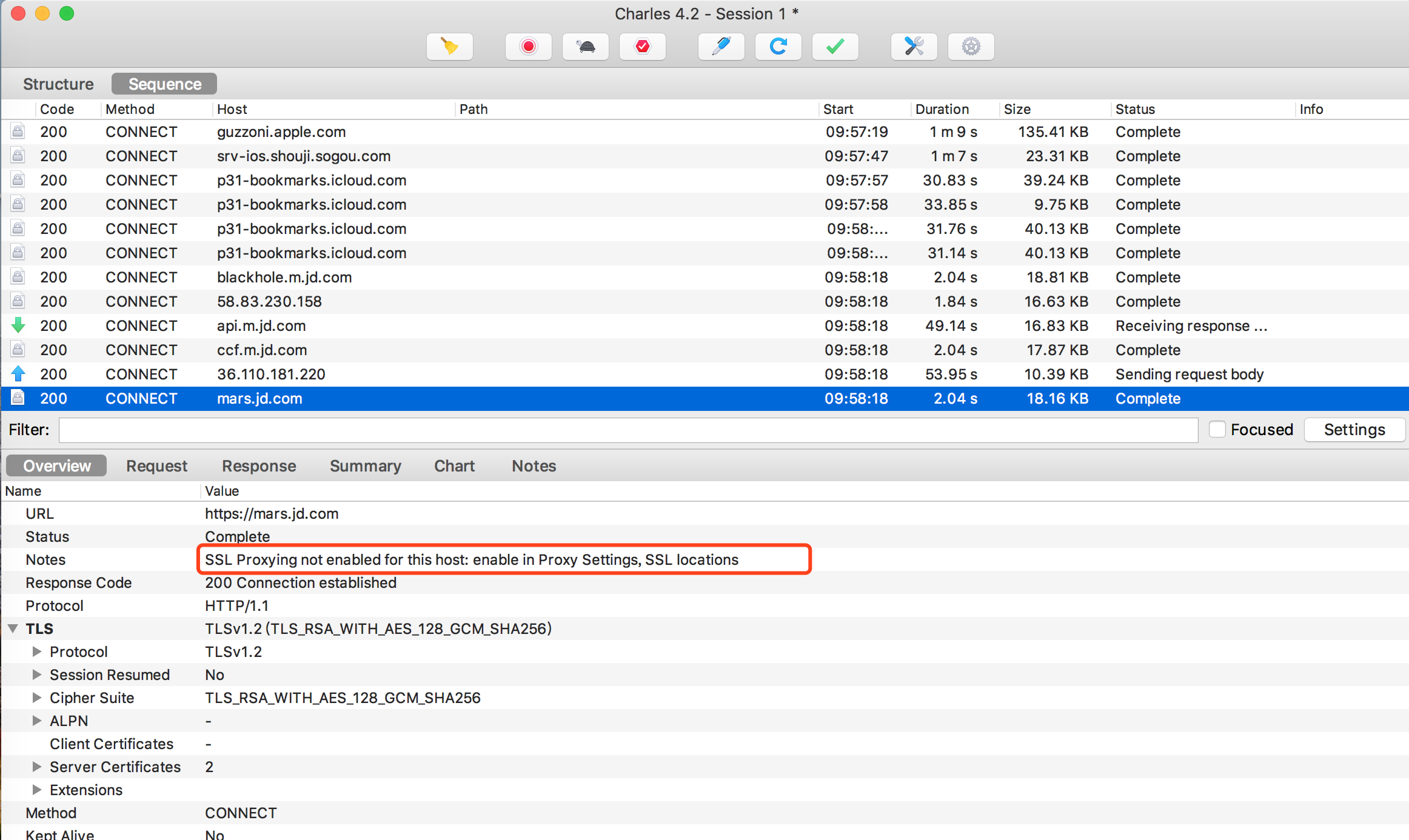Click green down arrow of api.m.jd.com row
This screenshot has height=840, width=1409.
pyautogui.click(x=18, y=325)
